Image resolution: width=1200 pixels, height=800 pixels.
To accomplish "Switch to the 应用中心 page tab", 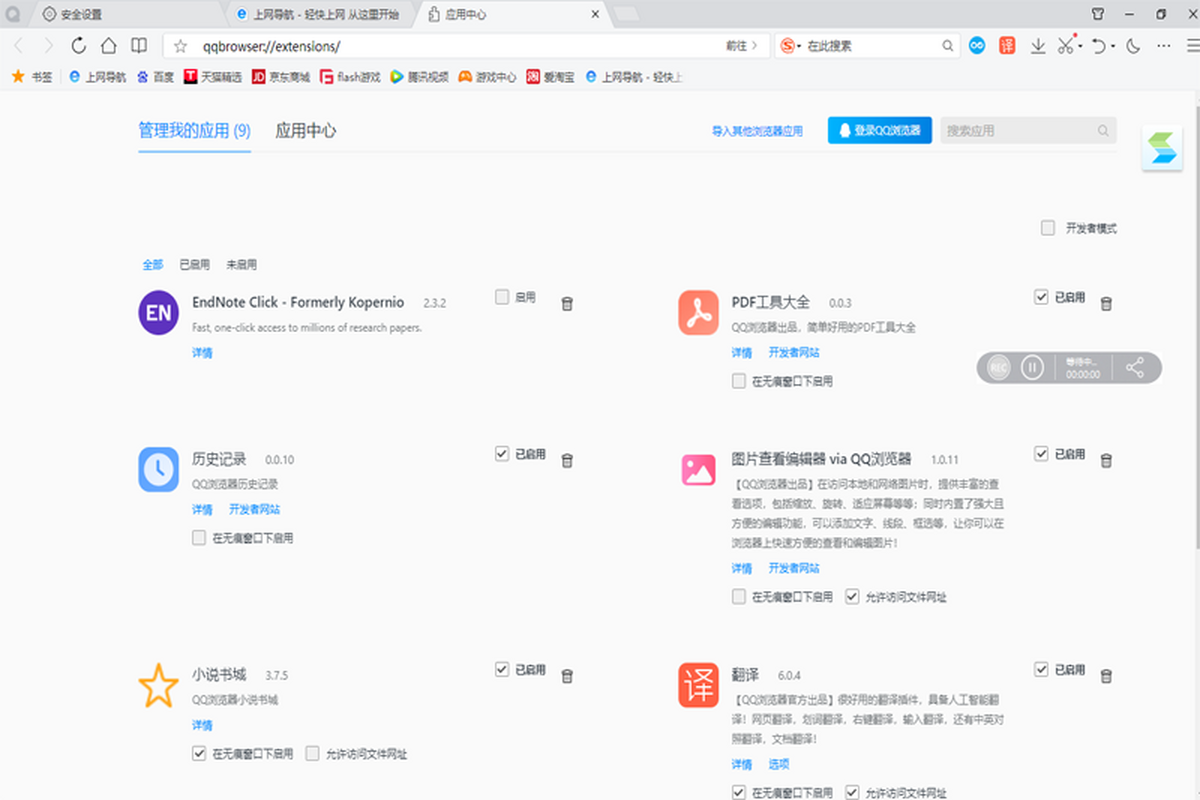I will (x=306, y=130).
